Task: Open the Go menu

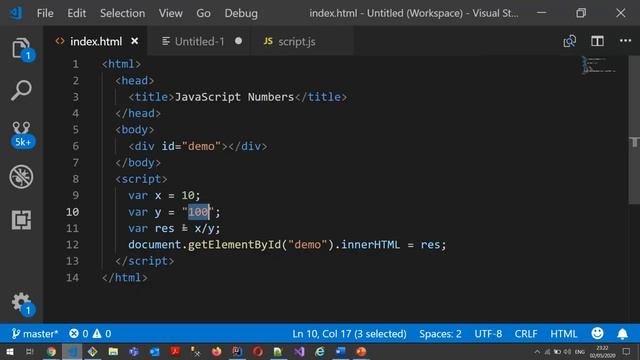Action: (x=203, y=13)
